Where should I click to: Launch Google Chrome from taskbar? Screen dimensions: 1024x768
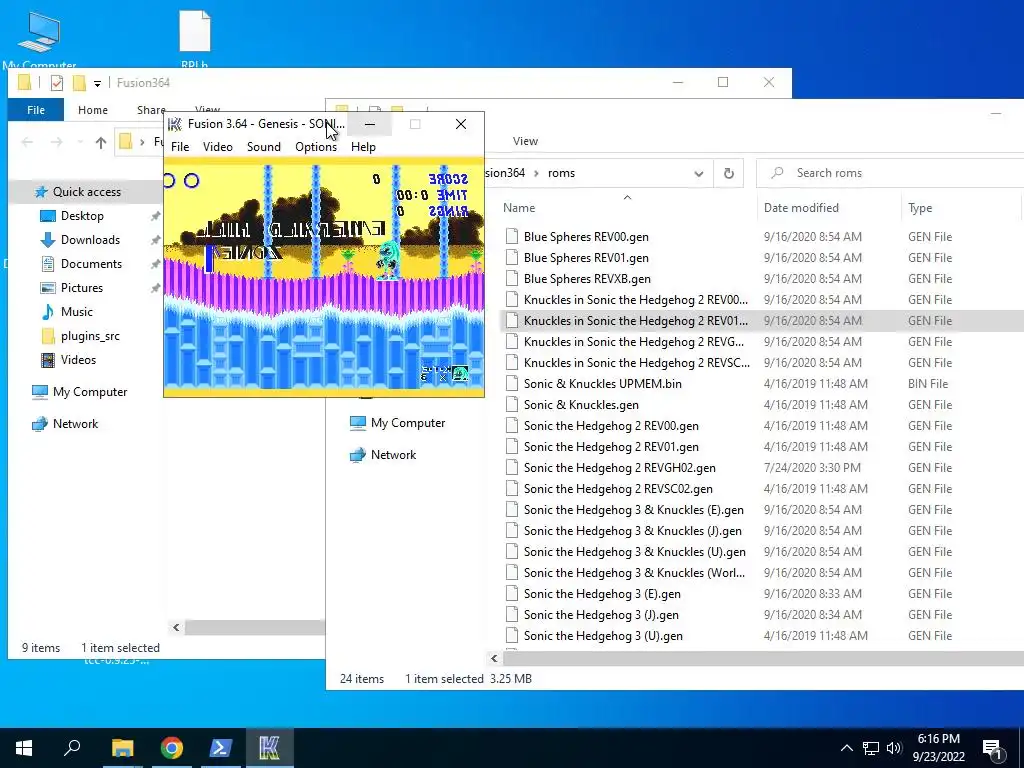point(172,748)
